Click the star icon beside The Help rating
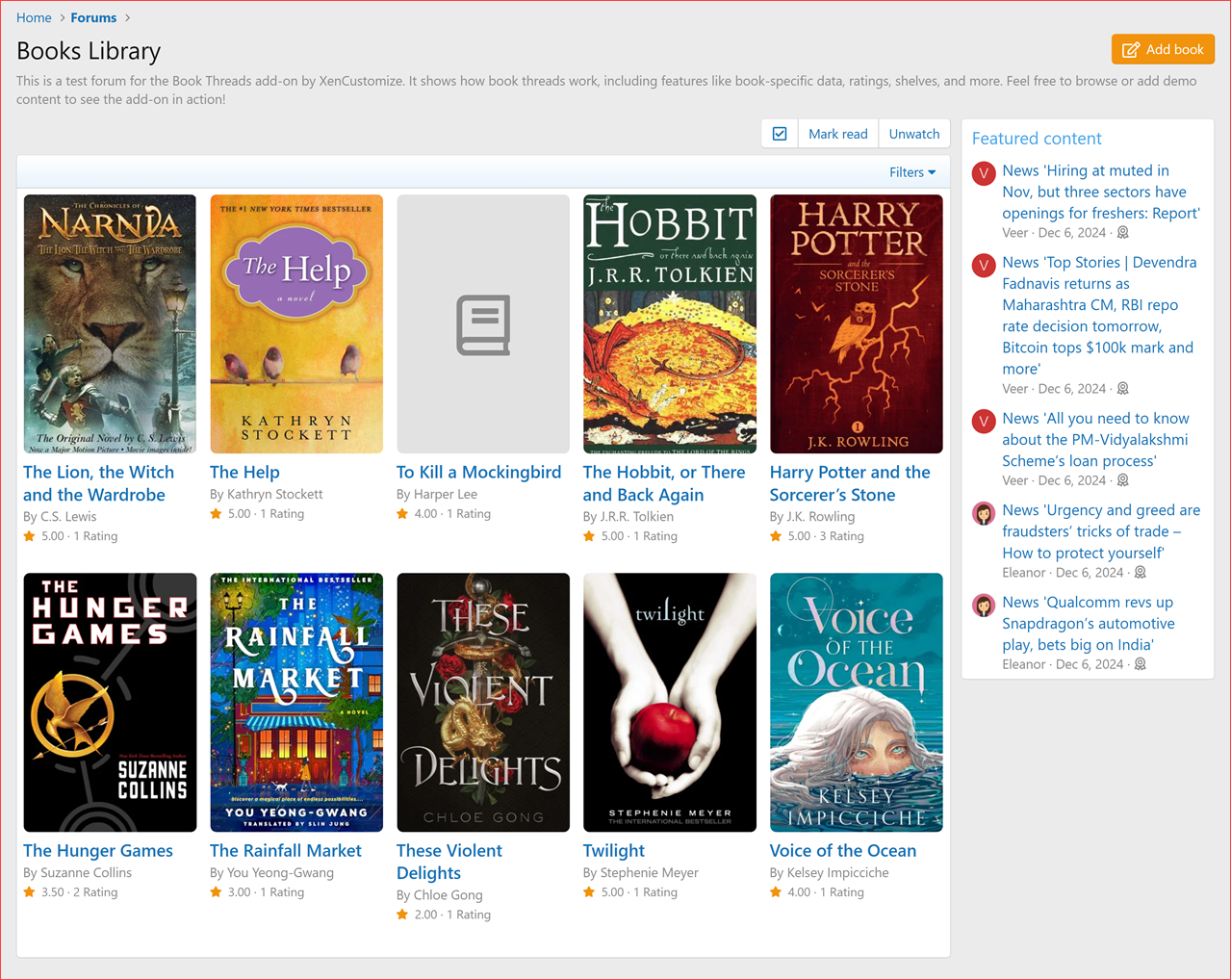 pyautogui.click(x=216, y=513)
